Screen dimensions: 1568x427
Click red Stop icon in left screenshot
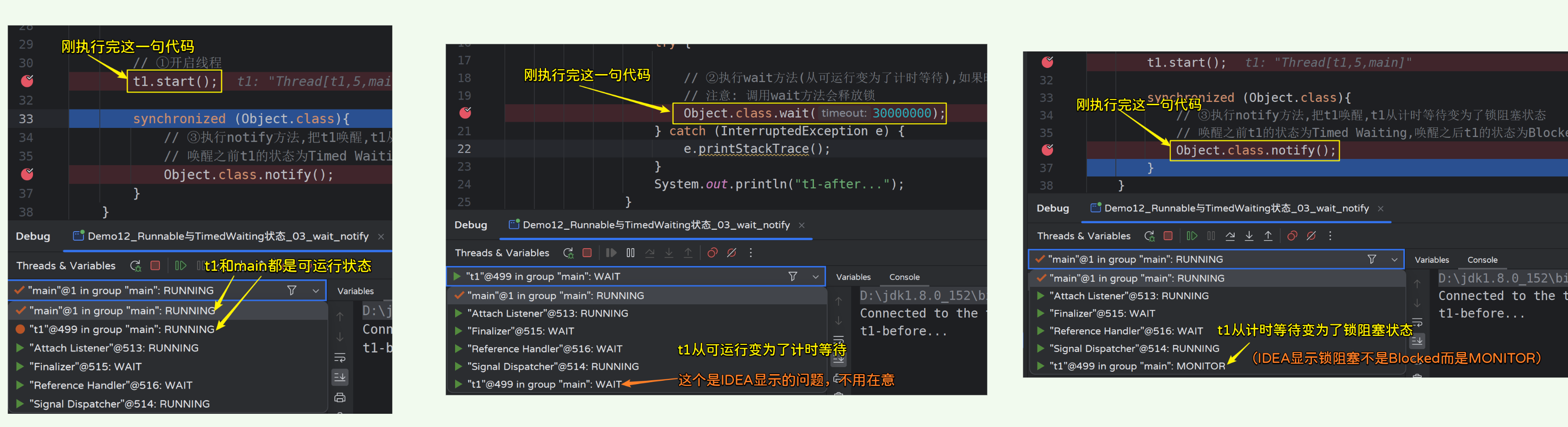pos(155,266)
